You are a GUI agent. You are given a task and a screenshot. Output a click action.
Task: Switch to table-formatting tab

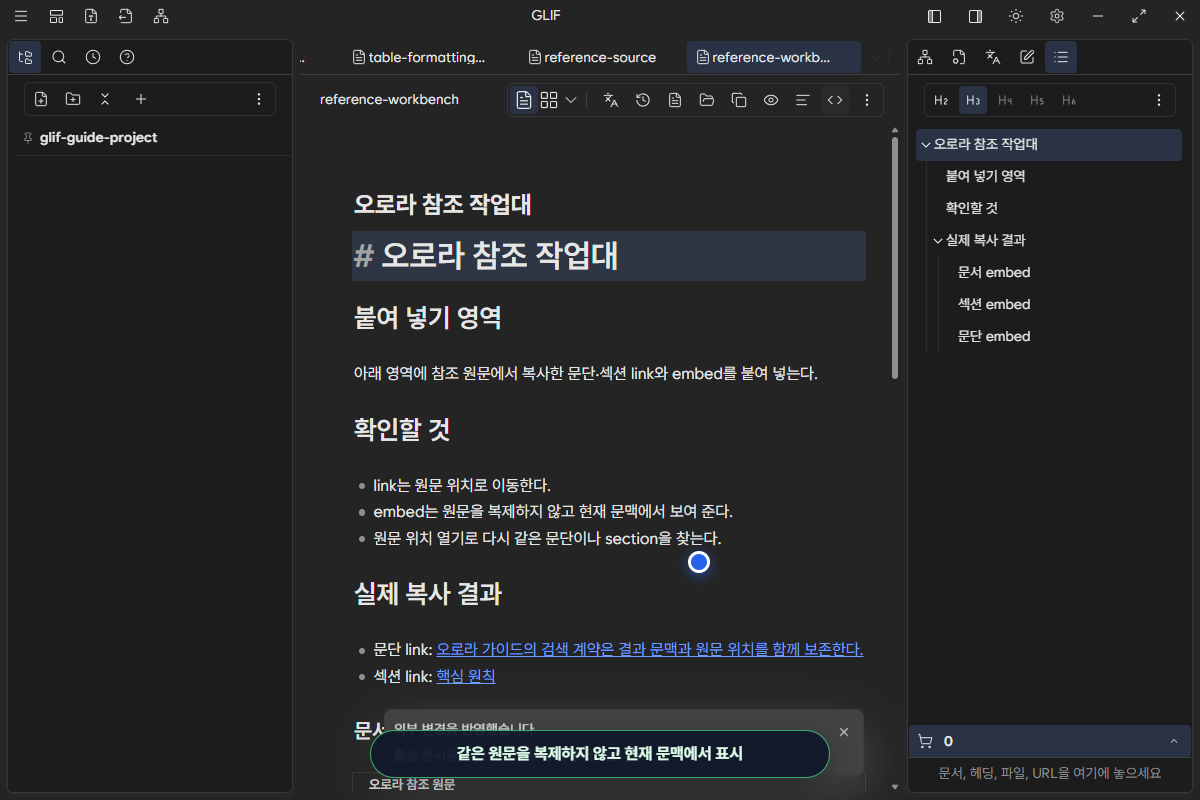coord(419,57)
